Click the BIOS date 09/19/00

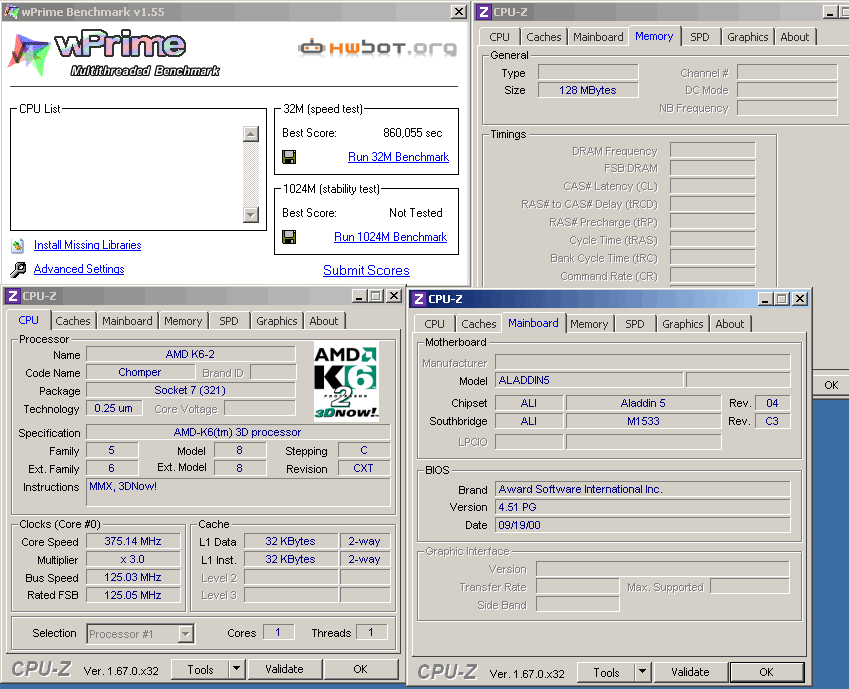tap(643, 525)
